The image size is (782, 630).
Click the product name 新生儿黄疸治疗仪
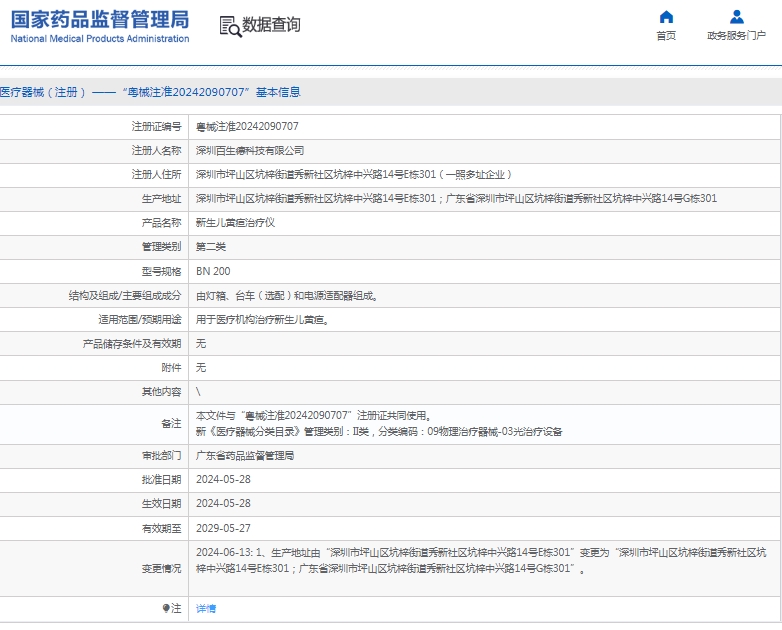pos(235,222)
